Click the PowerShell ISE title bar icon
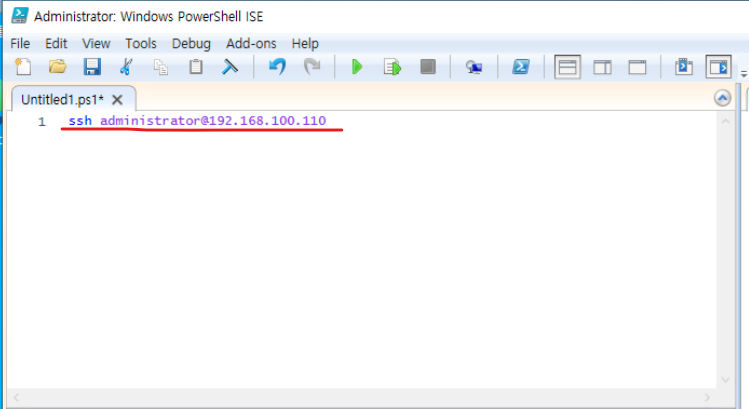The height and width of the screenshot is (409, 749). click(19, 16)
